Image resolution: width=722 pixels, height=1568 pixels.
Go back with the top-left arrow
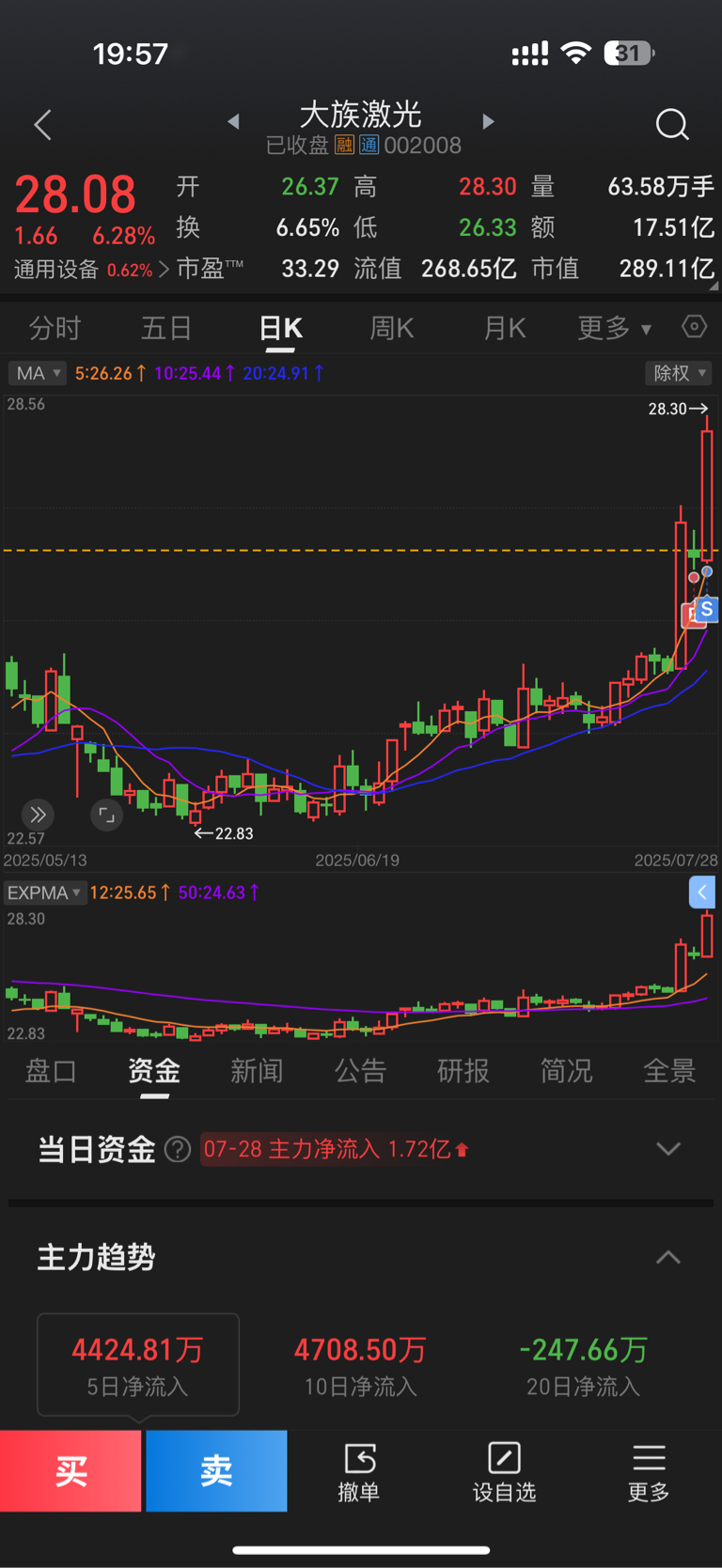point(42,125)
